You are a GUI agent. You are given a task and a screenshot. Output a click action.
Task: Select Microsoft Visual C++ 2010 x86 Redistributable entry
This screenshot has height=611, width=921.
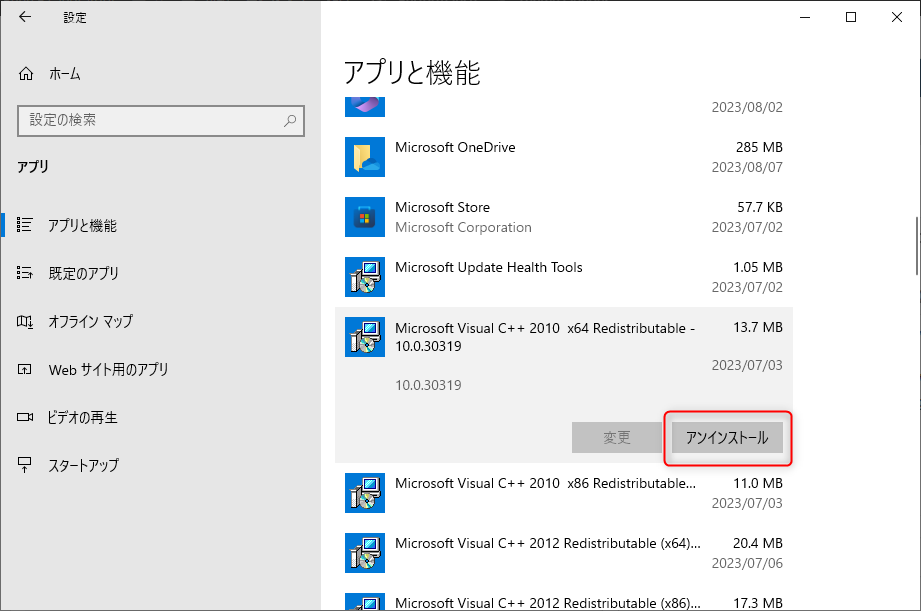point(545,484)
